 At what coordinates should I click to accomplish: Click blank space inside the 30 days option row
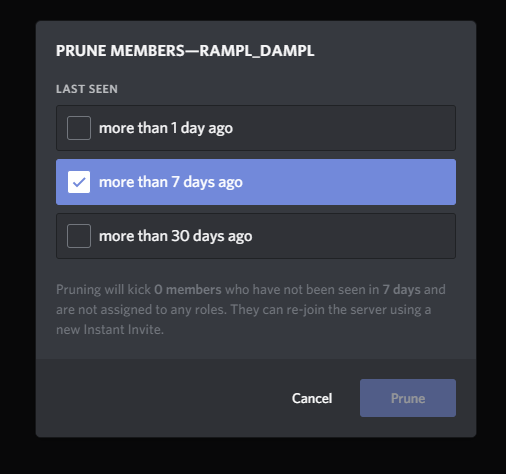pyautogui.click(x=353, y=236)
